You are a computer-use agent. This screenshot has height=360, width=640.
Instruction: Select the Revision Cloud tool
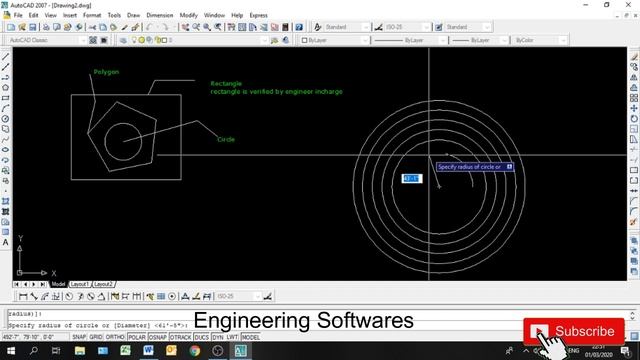[x=6, y=129]
